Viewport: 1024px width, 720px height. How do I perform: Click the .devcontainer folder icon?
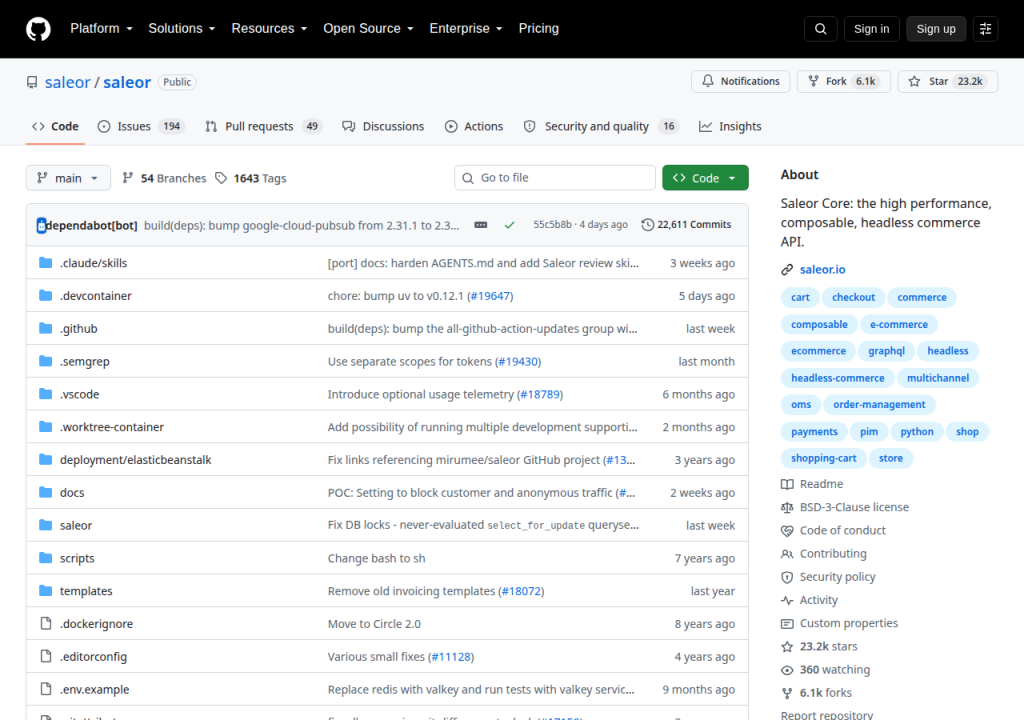tap(45, 295)
